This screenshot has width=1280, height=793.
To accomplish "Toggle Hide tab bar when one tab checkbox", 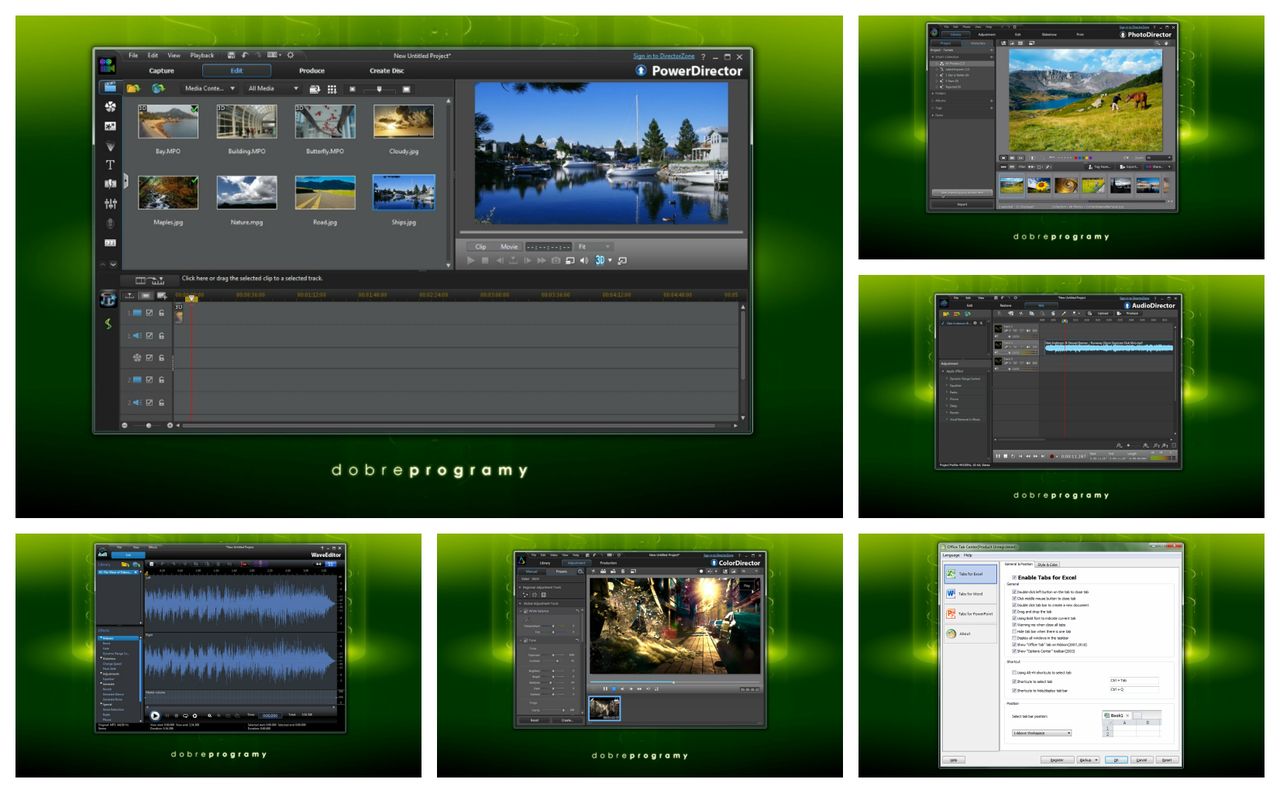I will pyautogui.click(x=1014, y=631).
